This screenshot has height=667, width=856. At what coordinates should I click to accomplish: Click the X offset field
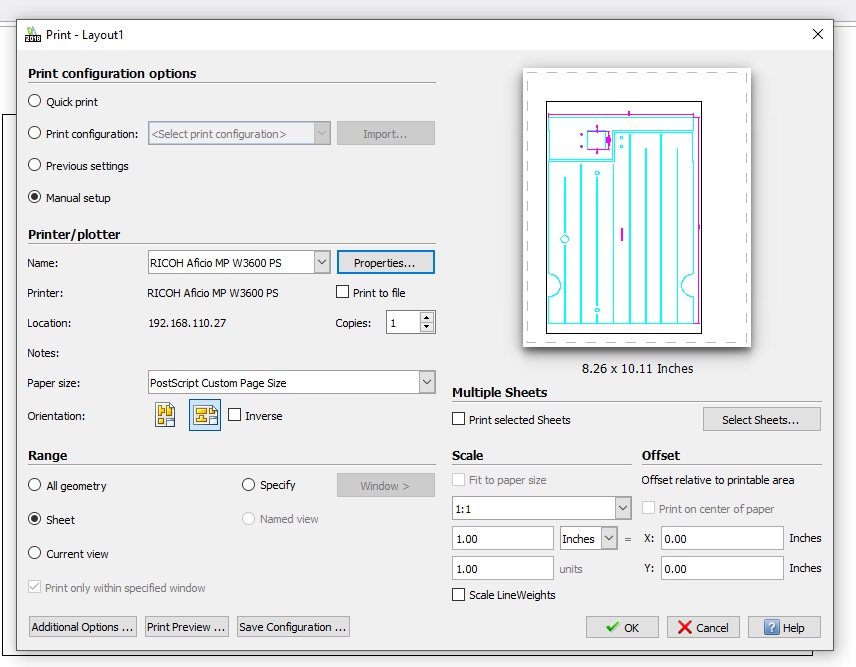coord(722,538)
